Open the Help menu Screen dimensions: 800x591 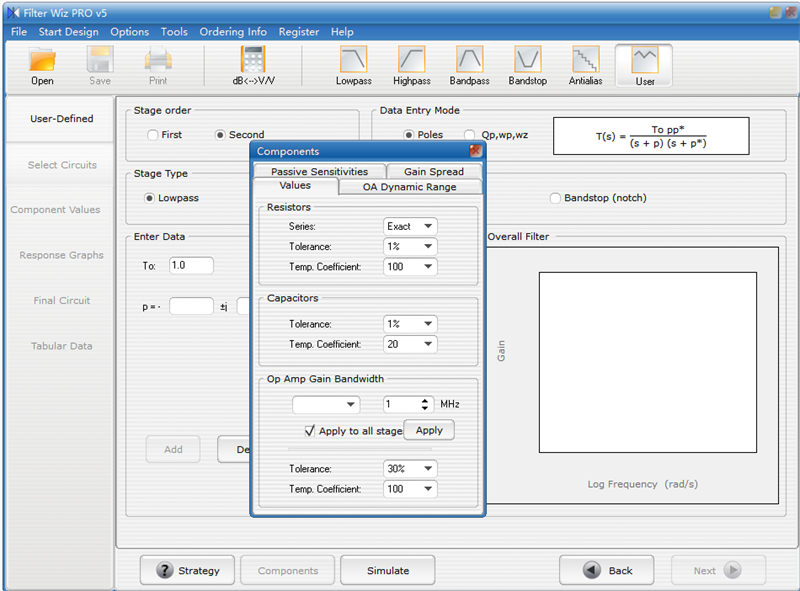342,32
